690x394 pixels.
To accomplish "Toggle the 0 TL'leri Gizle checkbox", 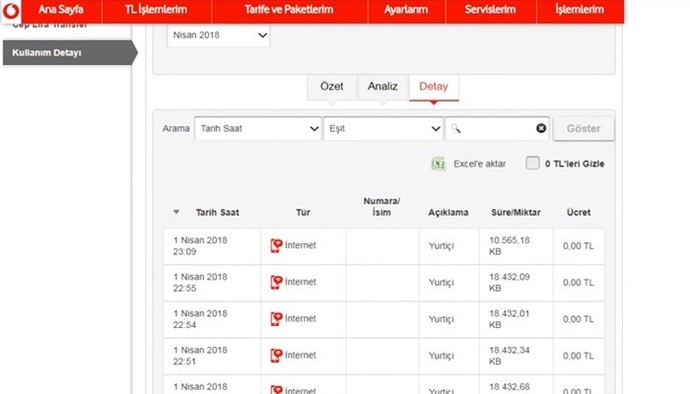I will tap(532, 163).
